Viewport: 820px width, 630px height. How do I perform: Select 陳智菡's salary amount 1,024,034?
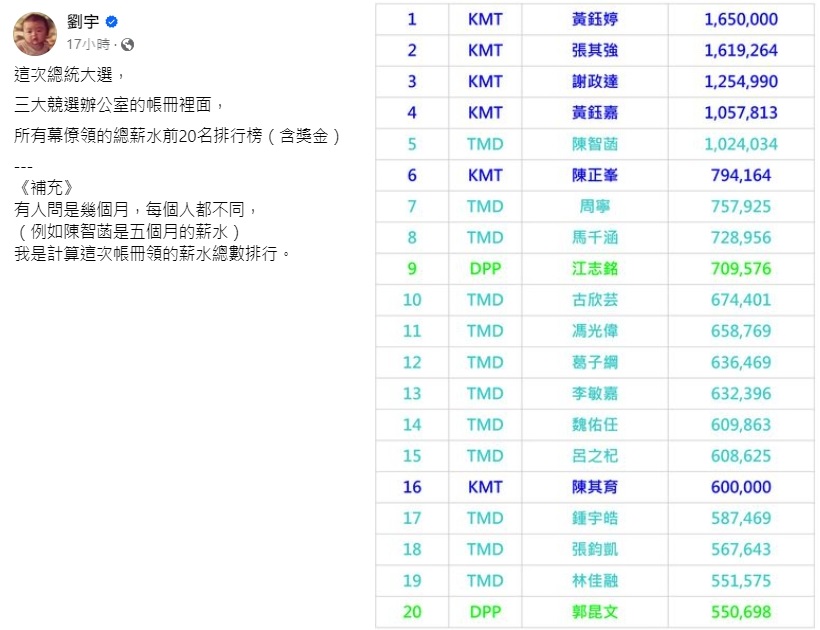pos(741,144)
